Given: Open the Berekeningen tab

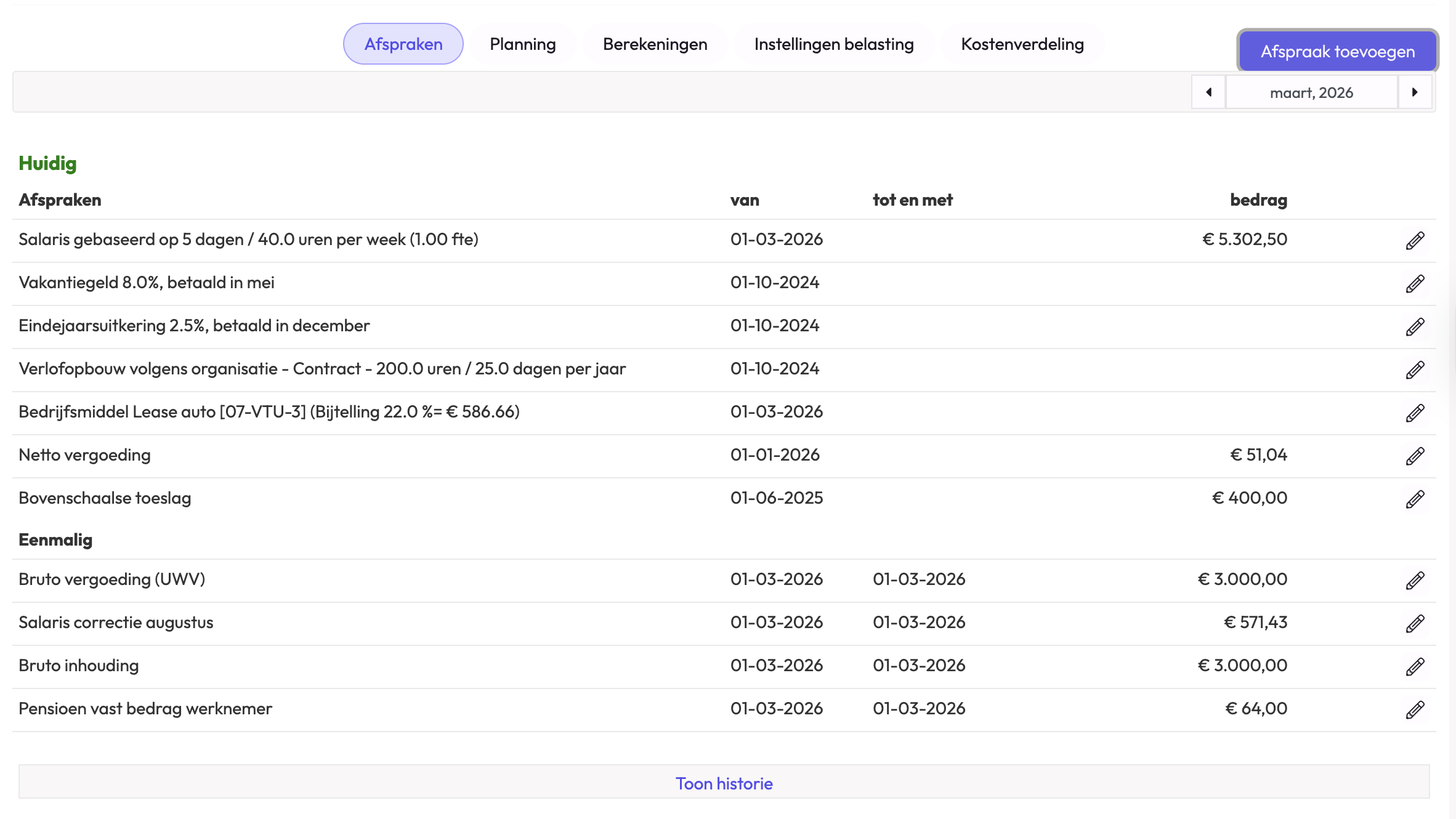Looking at the screenshot, I should [655, 44].
